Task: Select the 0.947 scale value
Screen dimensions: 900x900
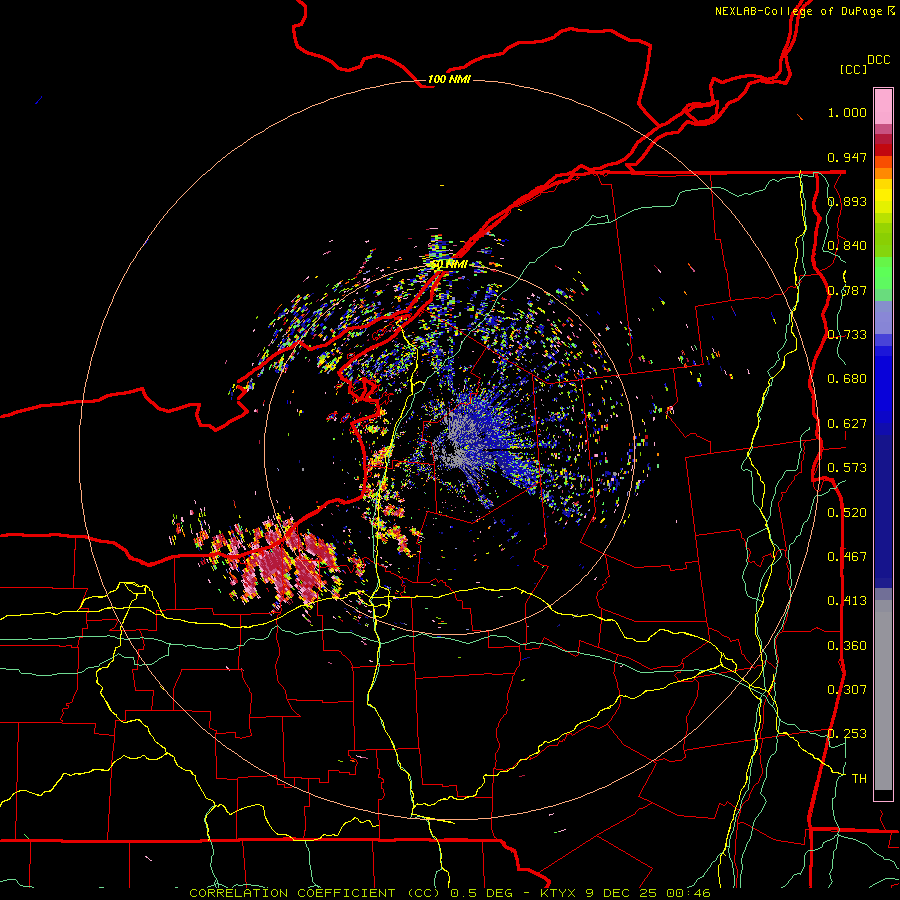Action: 847,157
